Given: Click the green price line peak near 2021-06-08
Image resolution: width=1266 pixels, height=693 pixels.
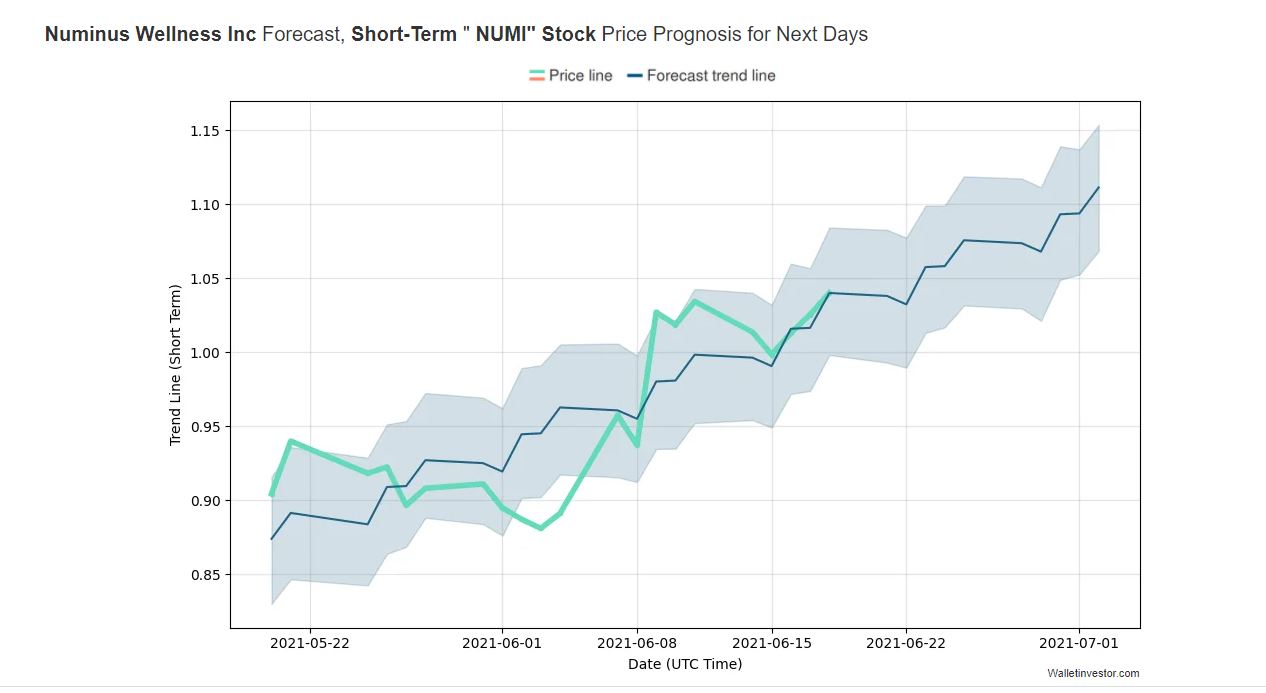Looking at the screenshot, I should point(656,312).
